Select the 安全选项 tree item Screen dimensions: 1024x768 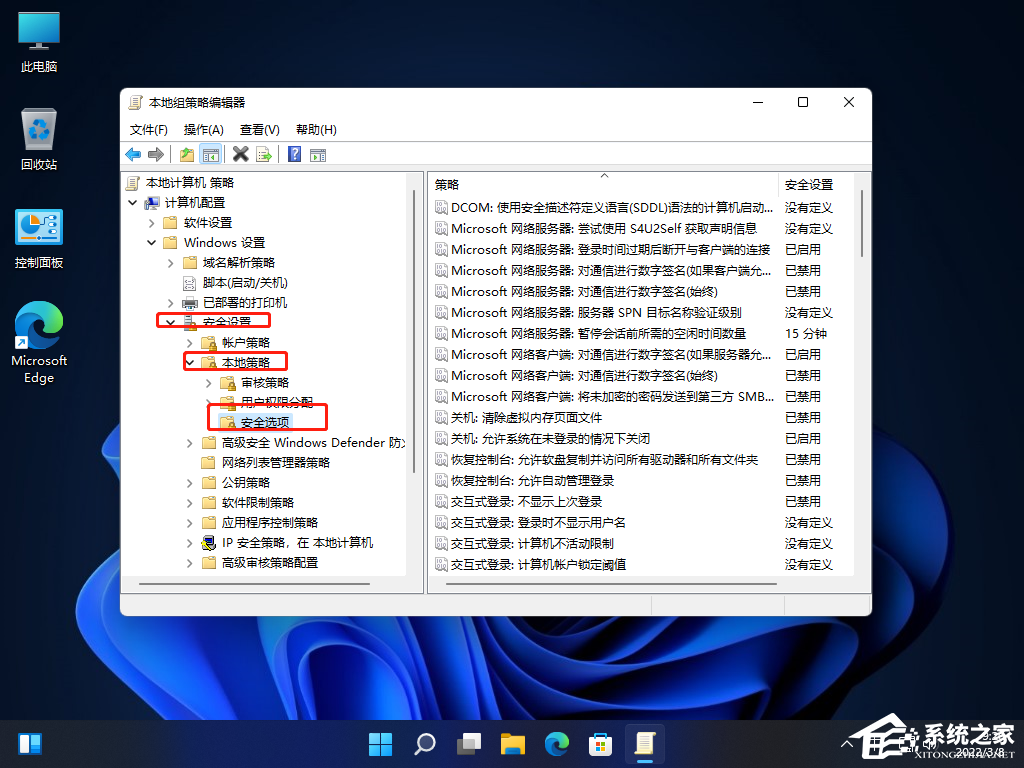(x=265, y=422)
